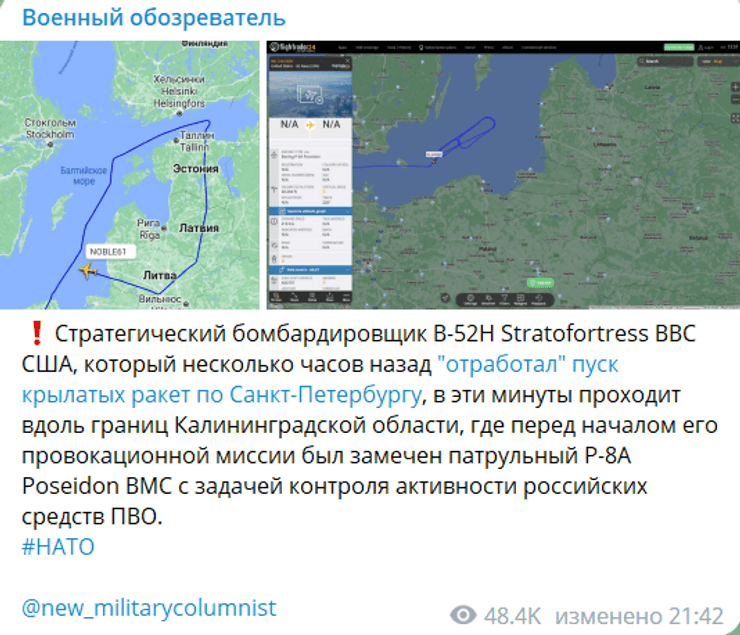The image size is (740, 635).
Task: Open the right Flightradar24 screenshot image
Action: 503,175
